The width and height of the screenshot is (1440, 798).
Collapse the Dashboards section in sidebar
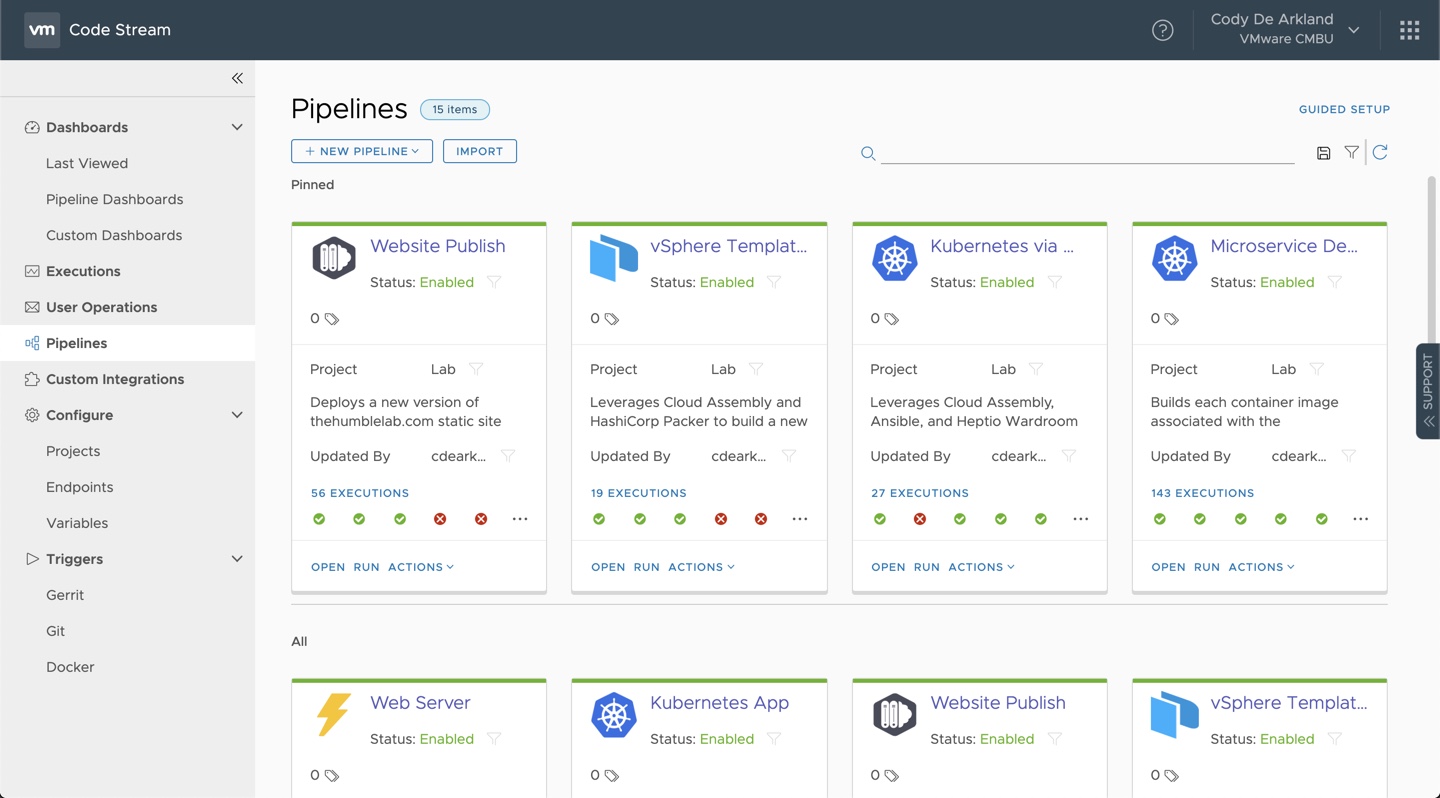point(237,127)
